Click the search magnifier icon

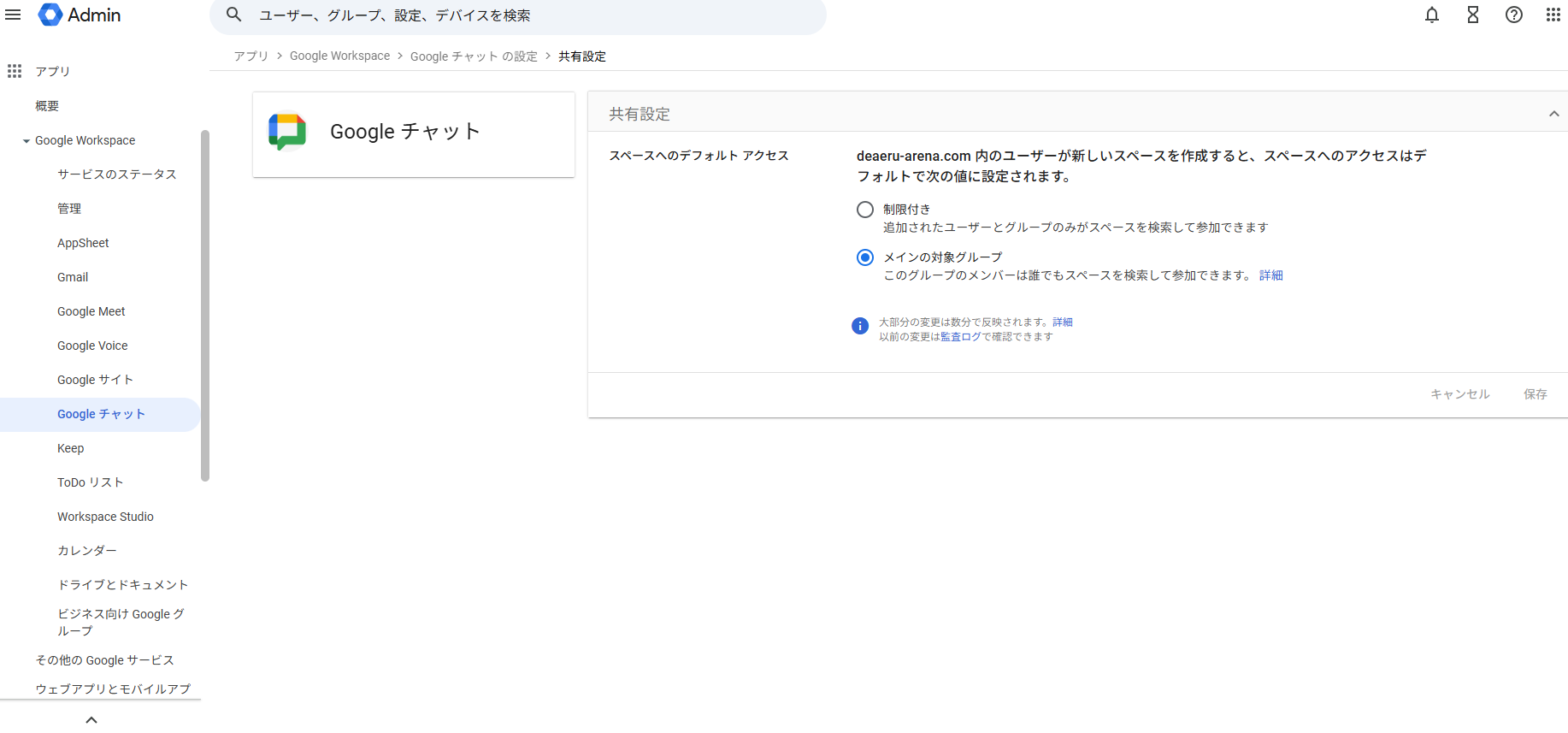(x=233, y=15)
